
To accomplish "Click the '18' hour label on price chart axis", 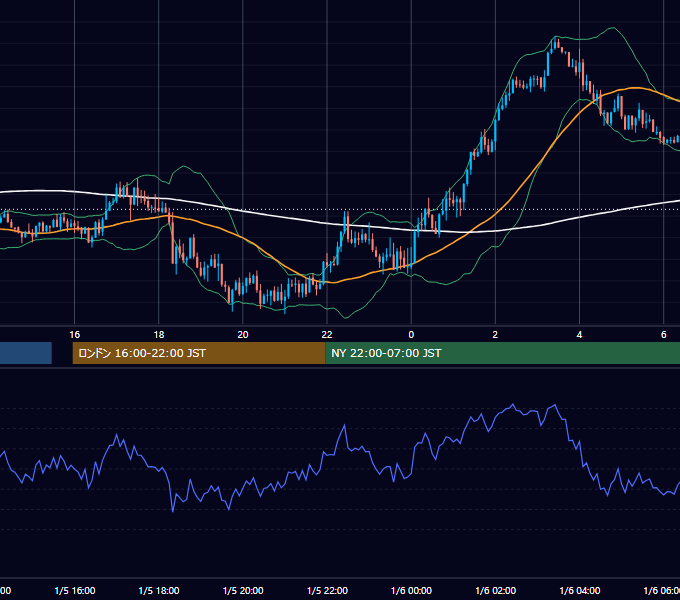I will (159, 335).
